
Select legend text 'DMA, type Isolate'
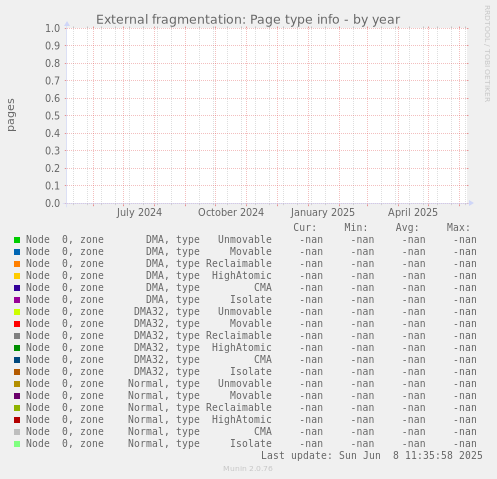click(209, 300)
